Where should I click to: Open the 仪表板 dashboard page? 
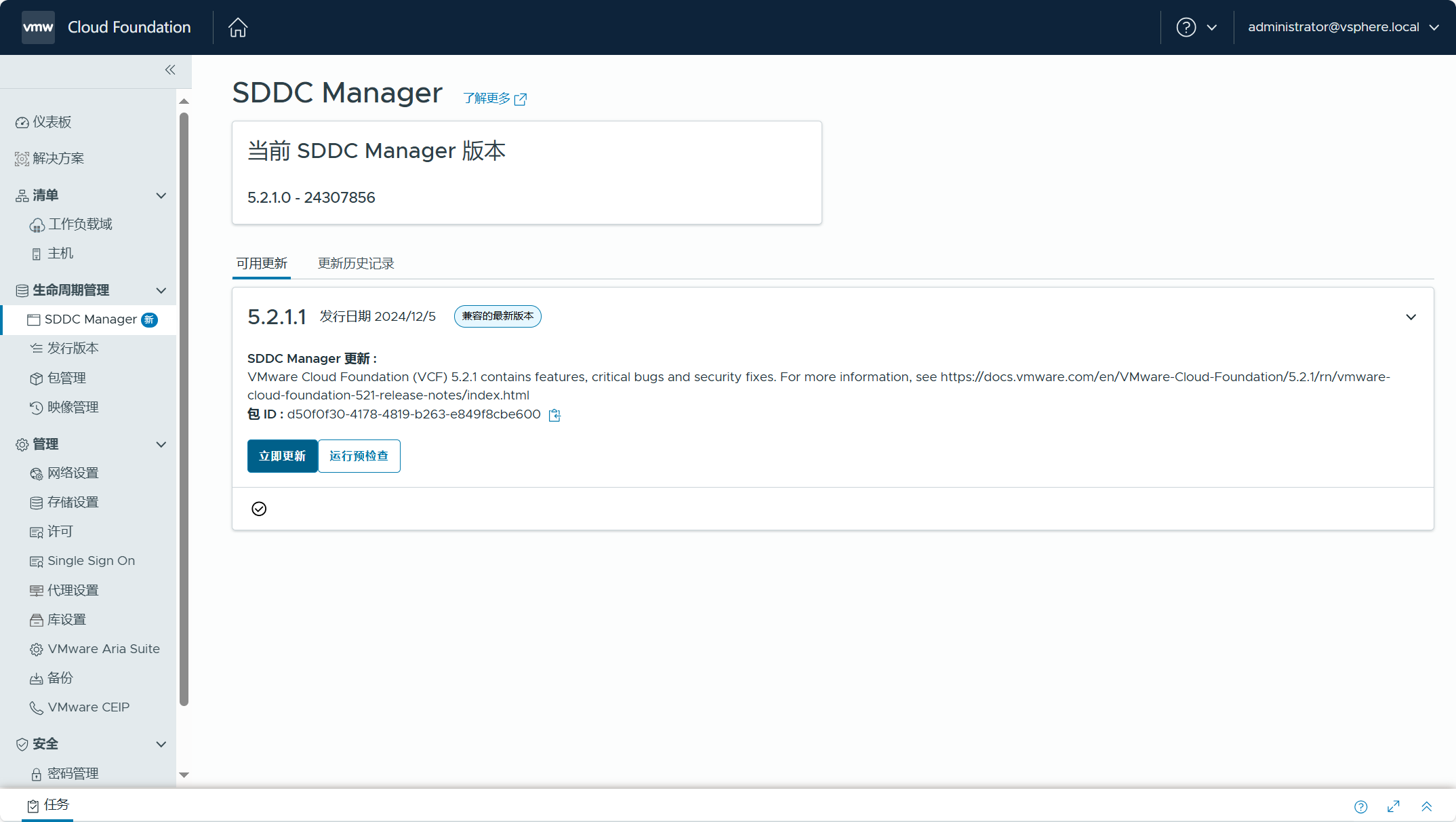click(52, 122)
